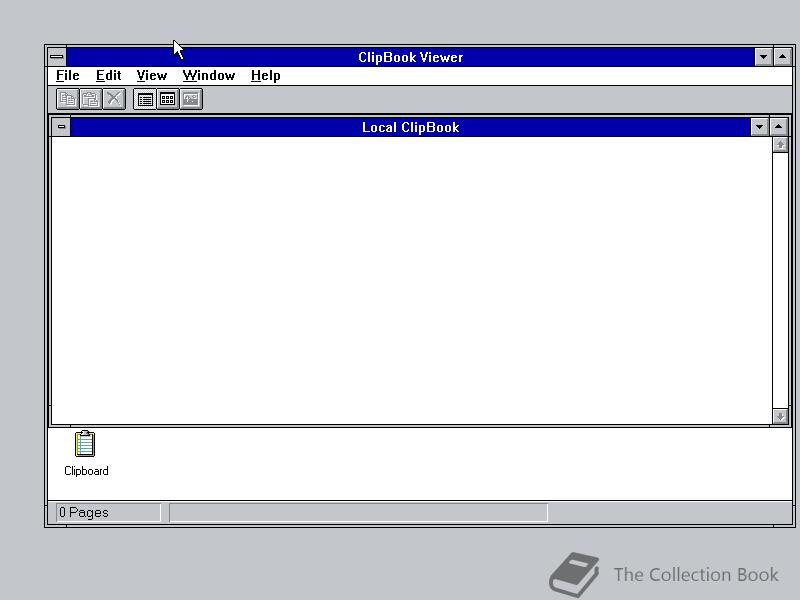Enable Table of Contents view
Screen dimensions: 800x600
(143, 98)
